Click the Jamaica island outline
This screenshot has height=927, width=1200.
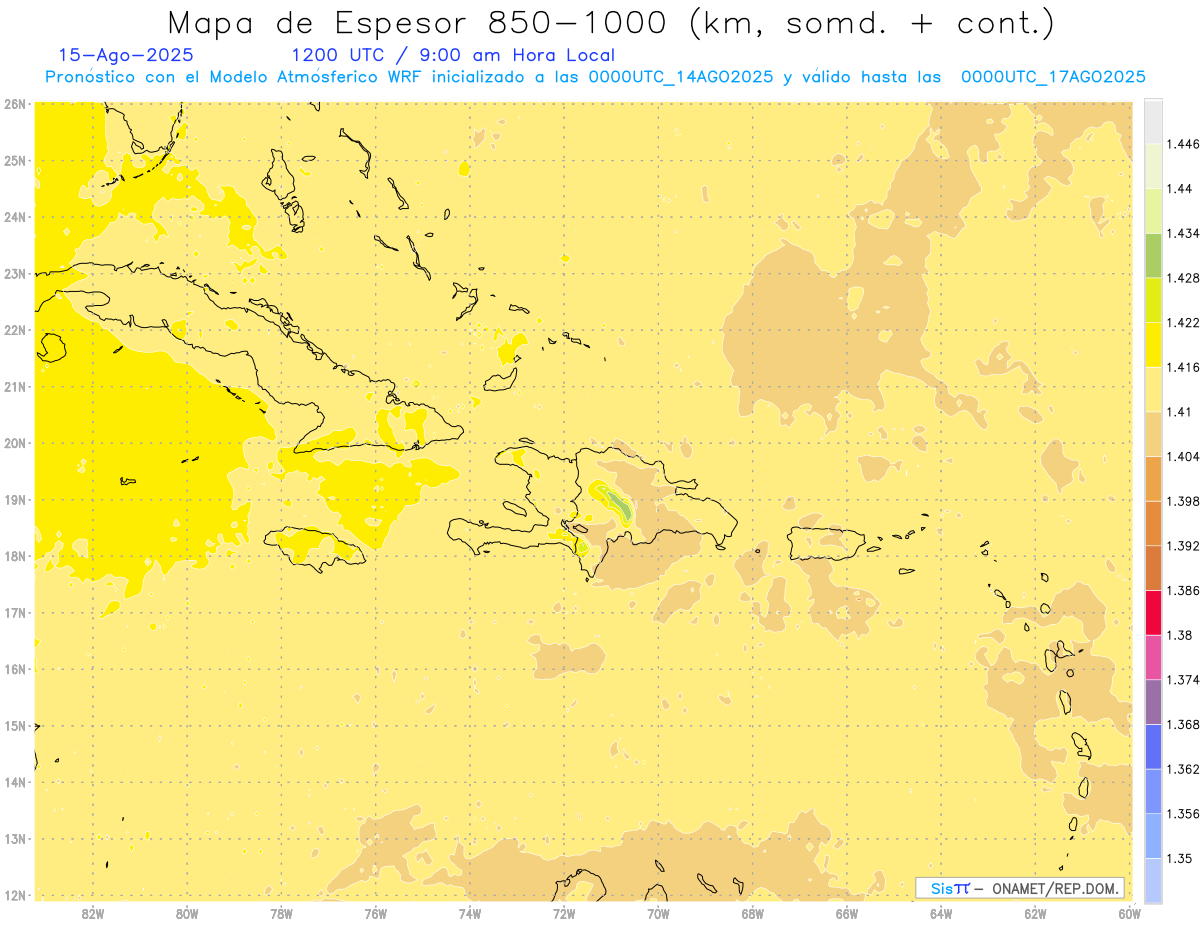314,549
